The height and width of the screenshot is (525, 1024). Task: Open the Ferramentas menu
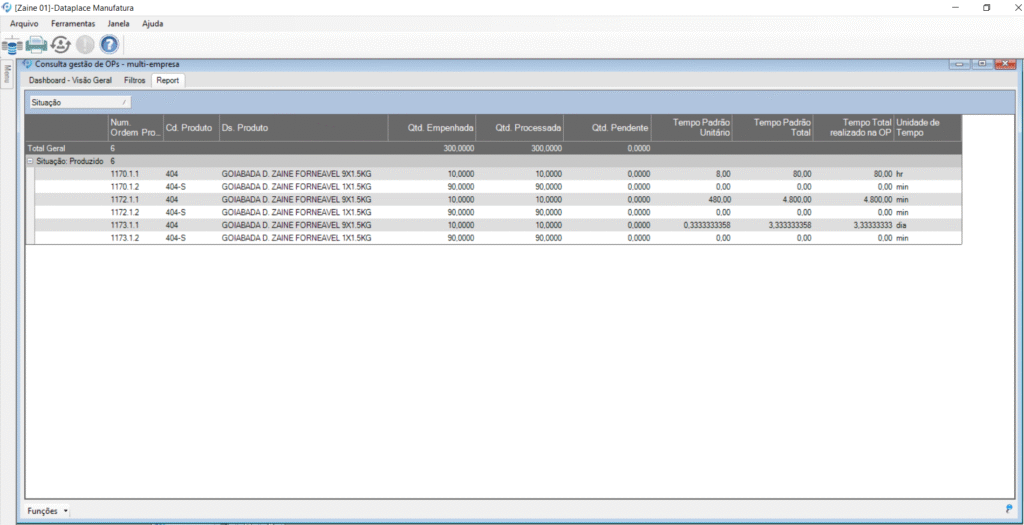coord(73,23)
